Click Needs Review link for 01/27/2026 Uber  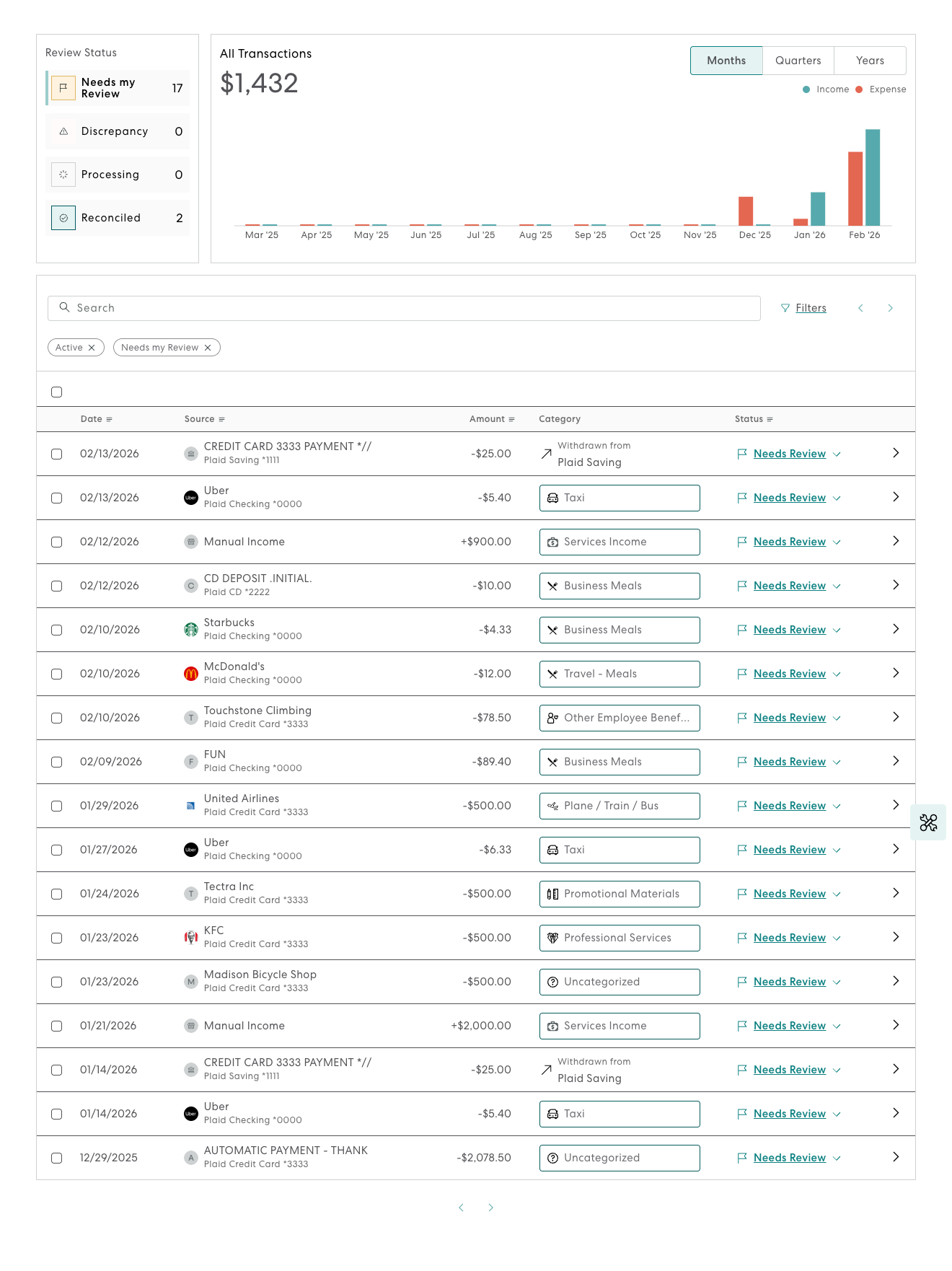pyautogui.click(x=790, y=850)
